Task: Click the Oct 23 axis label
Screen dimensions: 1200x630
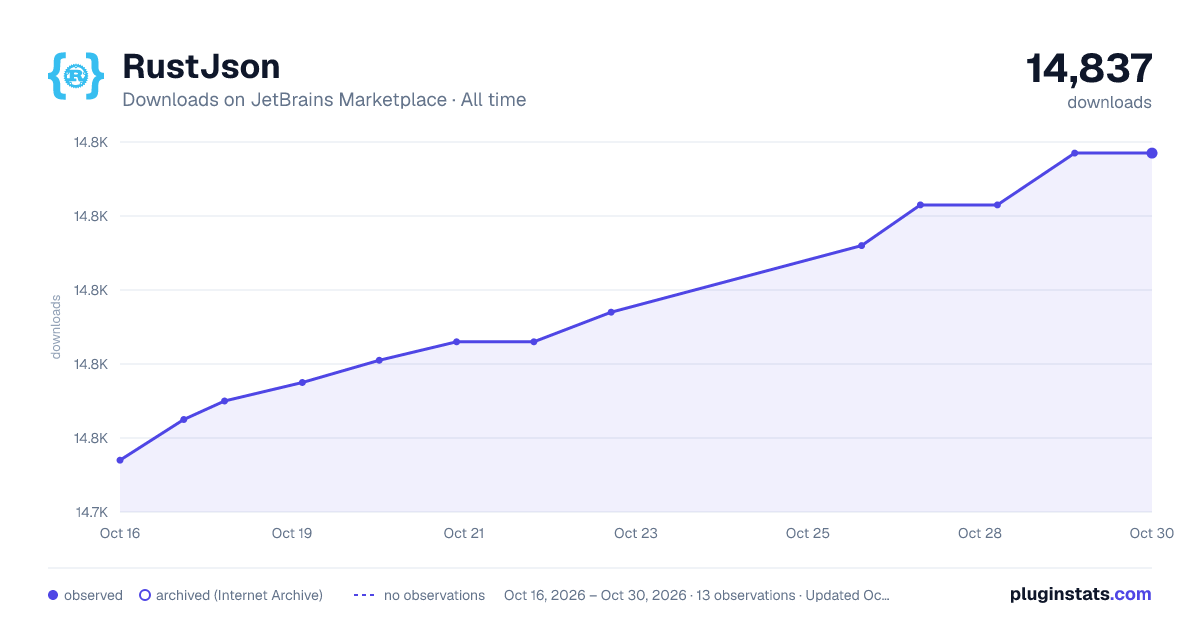Action: click(636, 533)
